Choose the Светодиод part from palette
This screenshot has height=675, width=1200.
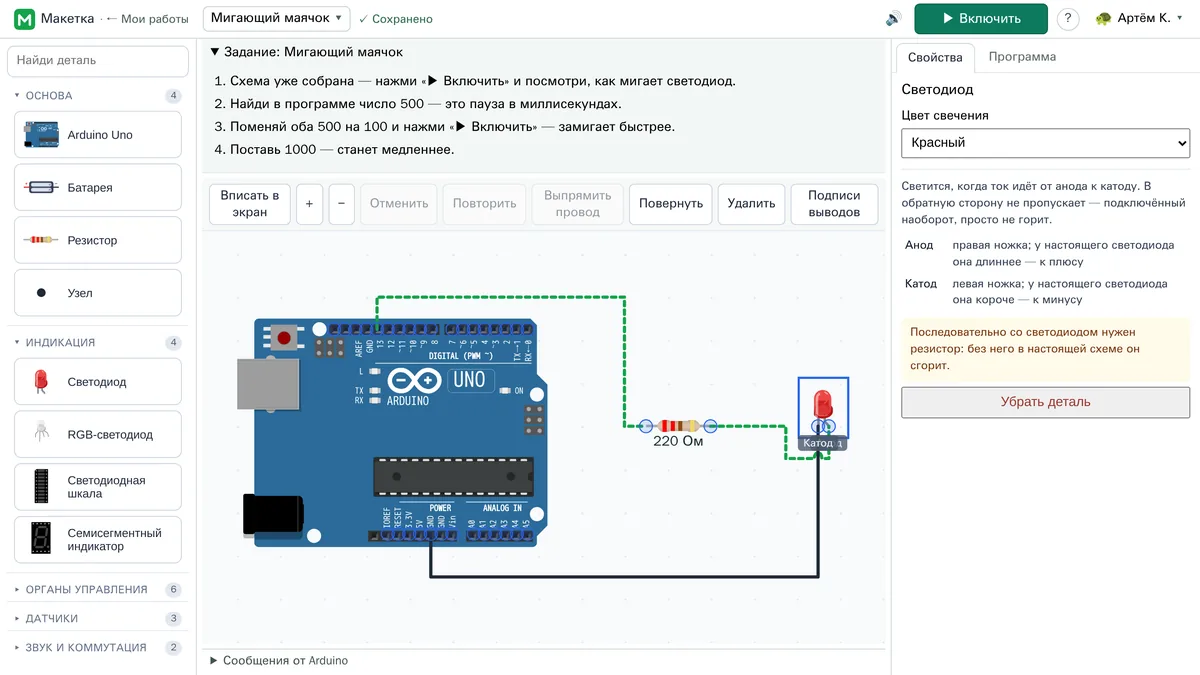(98, 382)
